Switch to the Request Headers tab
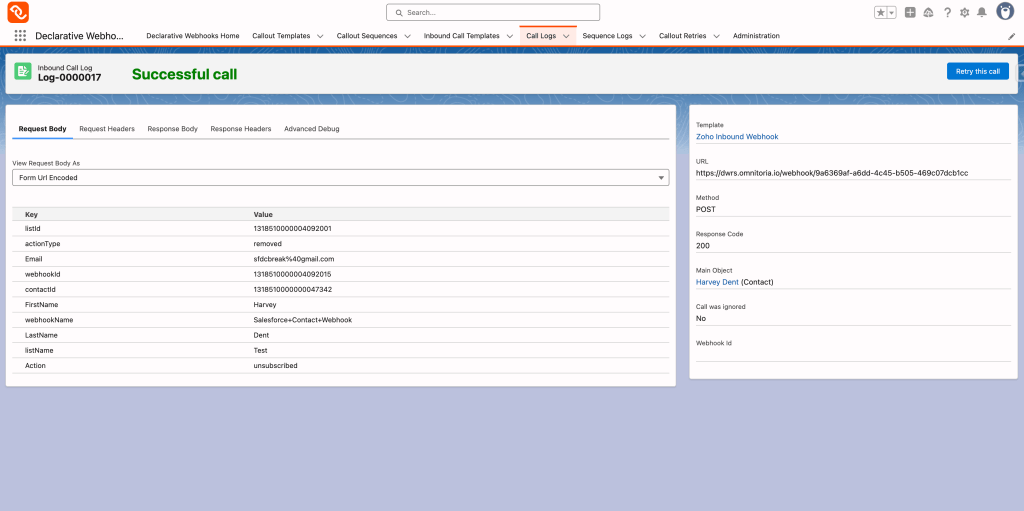 [107, 129]
